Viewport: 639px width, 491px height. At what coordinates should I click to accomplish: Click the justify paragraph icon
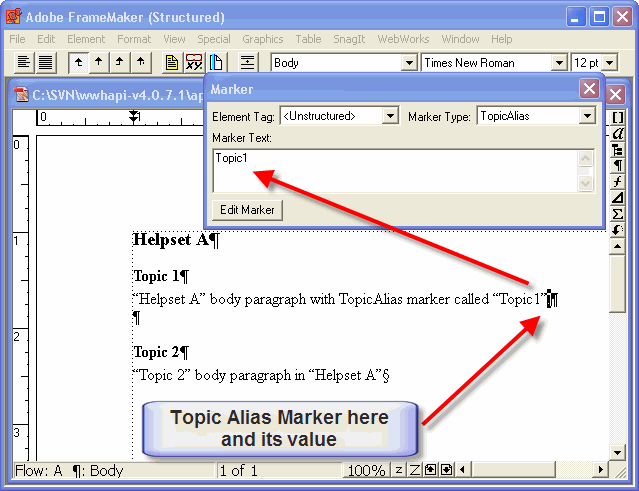[45, 63]
